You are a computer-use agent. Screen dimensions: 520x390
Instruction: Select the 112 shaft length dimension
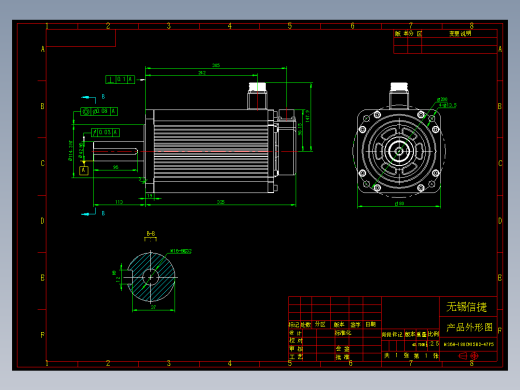click(119, 202)
